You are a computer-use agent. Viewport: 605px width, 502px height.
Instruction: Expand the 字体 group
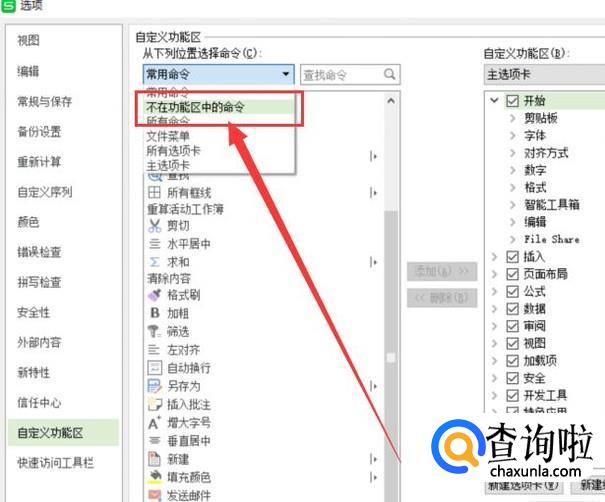[513, 135]
